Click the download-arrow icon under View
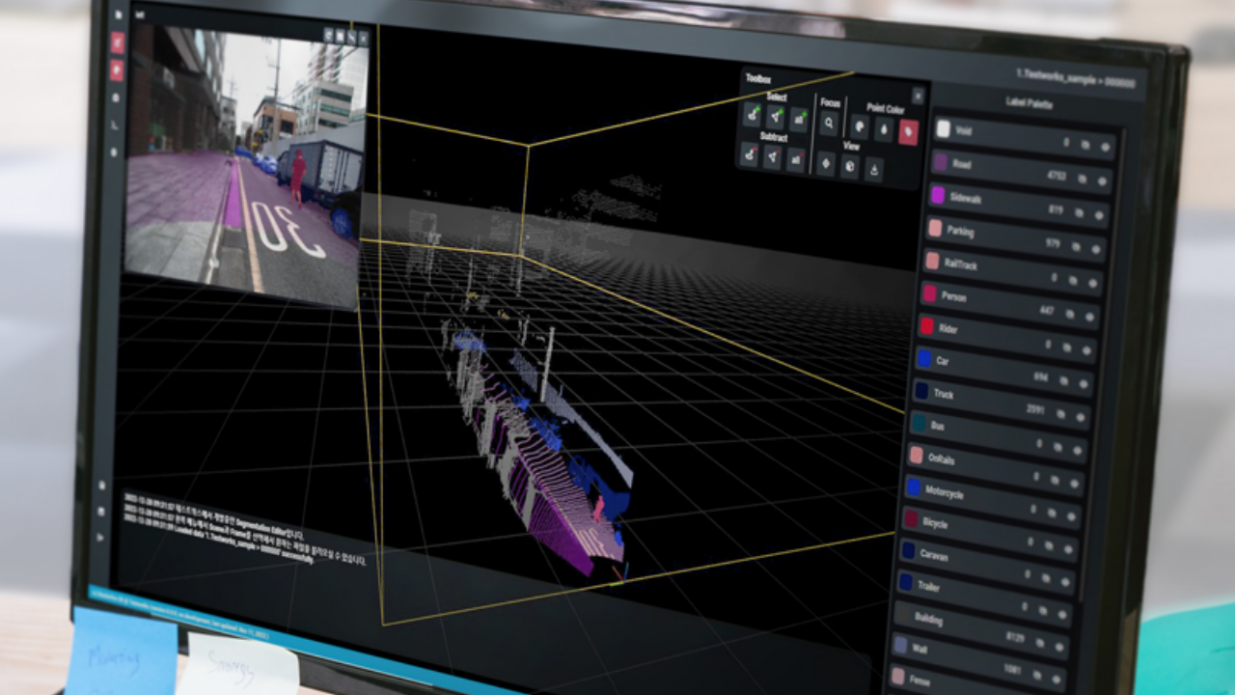Screen dimensions: 1235x695 (873, 169)
